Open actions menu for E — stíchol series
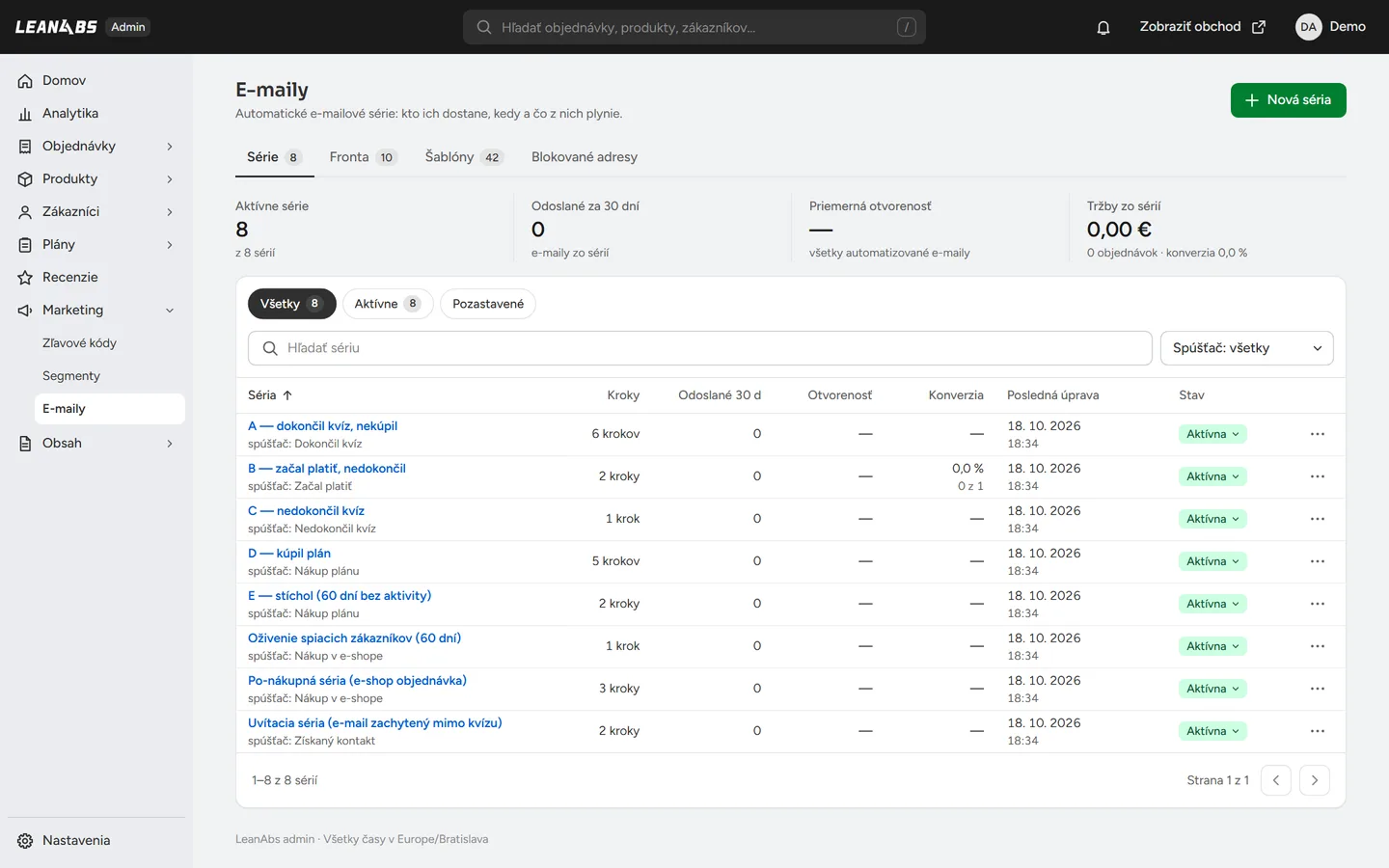Image resolution: width=1389 pixels, height=868 pixels. tap(1318, 604)
